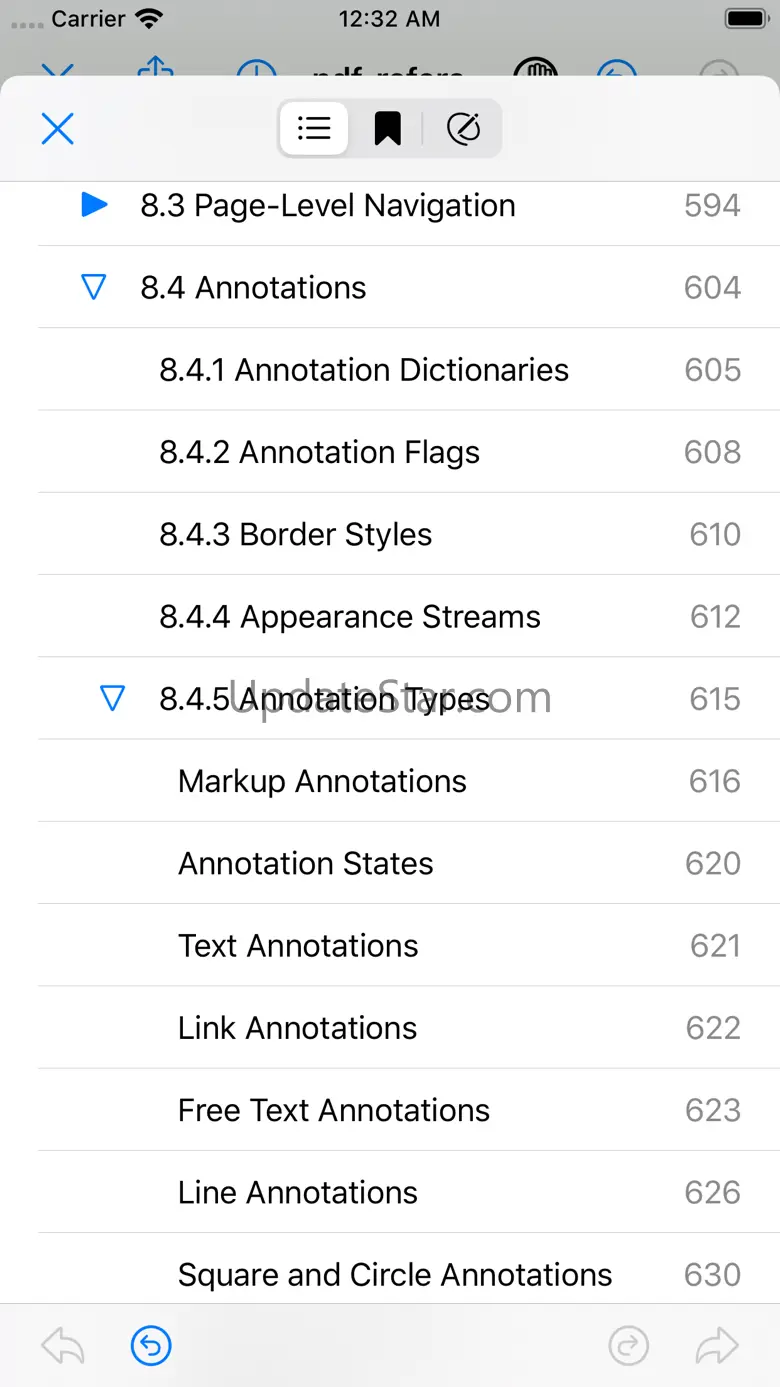Tap the back arrow in bottom toolbar
The height and width of the screenshot is (1387, 780).
click(x=62, y=1346)
